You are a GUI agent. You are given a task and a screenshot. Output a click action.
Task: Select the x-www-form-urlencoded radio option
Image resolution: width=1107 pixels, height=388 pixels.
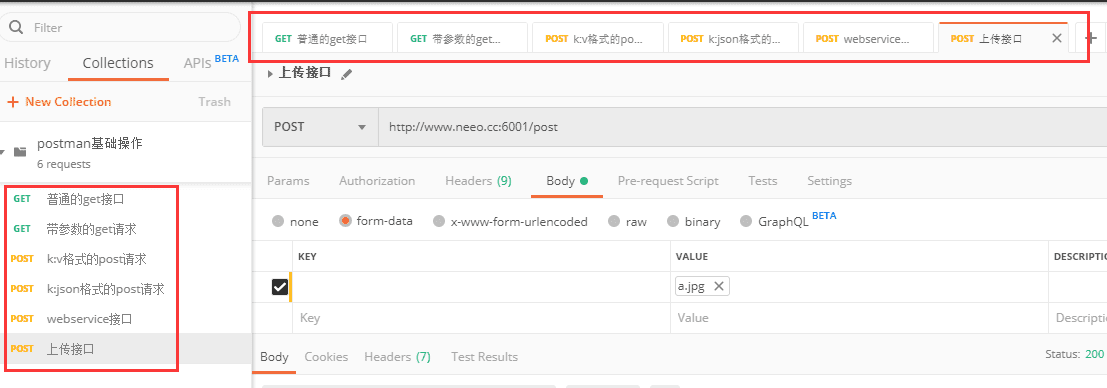coord(439,221)
